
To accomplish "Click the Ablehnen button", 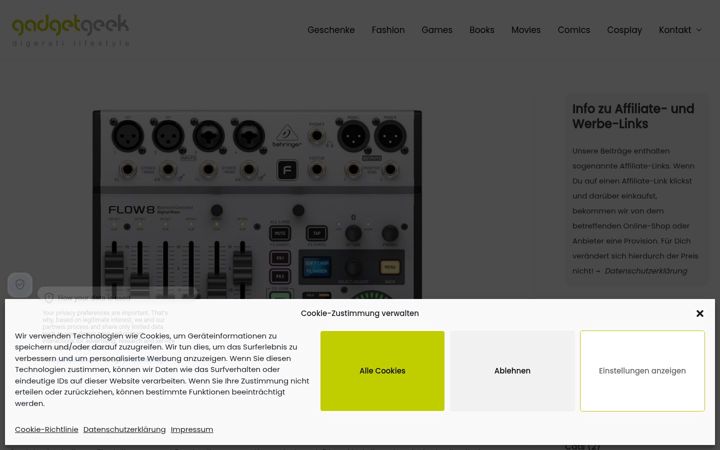I will [512, 371].
